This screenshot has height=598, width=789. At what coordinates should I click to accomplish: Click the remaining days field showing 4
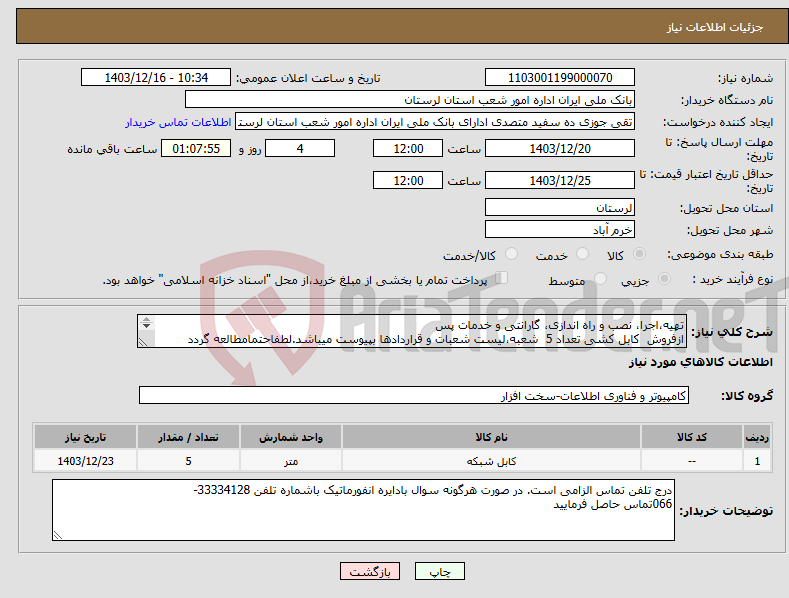pos(300,148)
